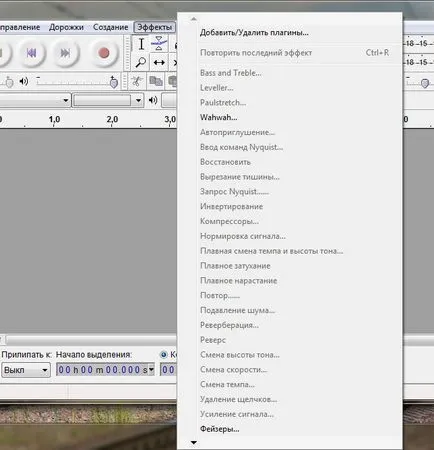
Task: Click the menu scroll-up arrow
Action: pyautogui.click(x=194, y=19)
